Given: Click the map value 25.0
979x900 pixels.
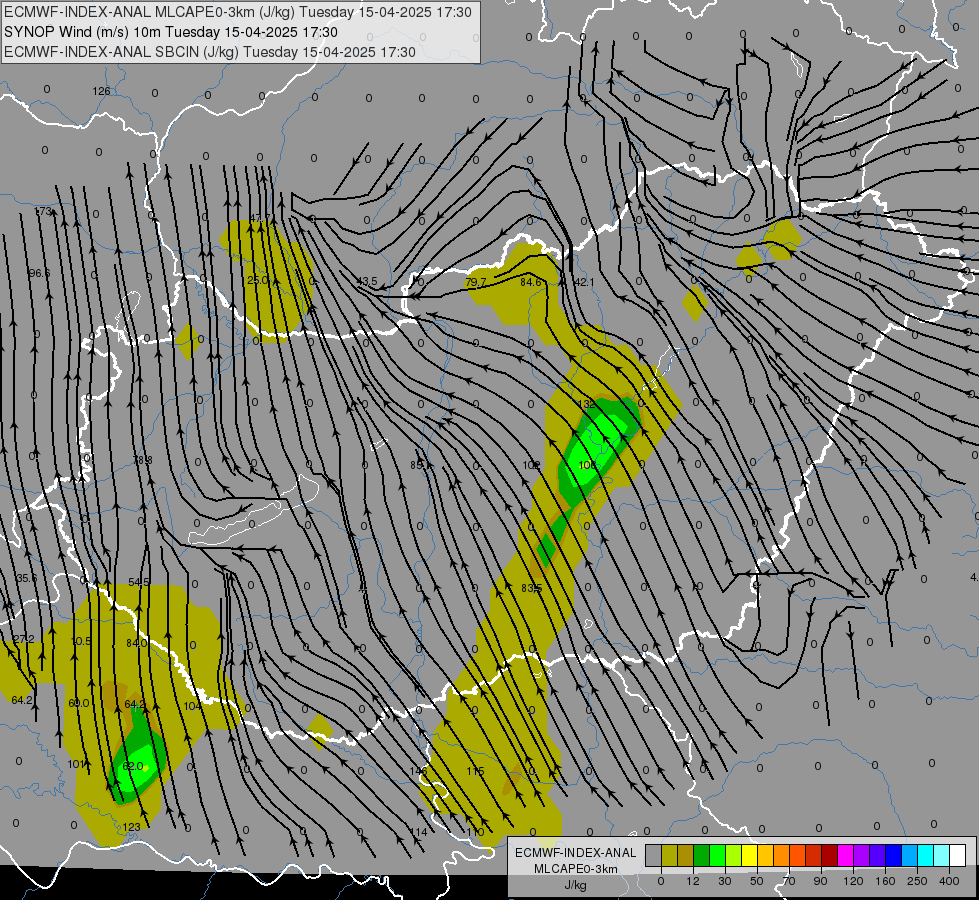Looking at the screenshot, I should pos(257,280).
